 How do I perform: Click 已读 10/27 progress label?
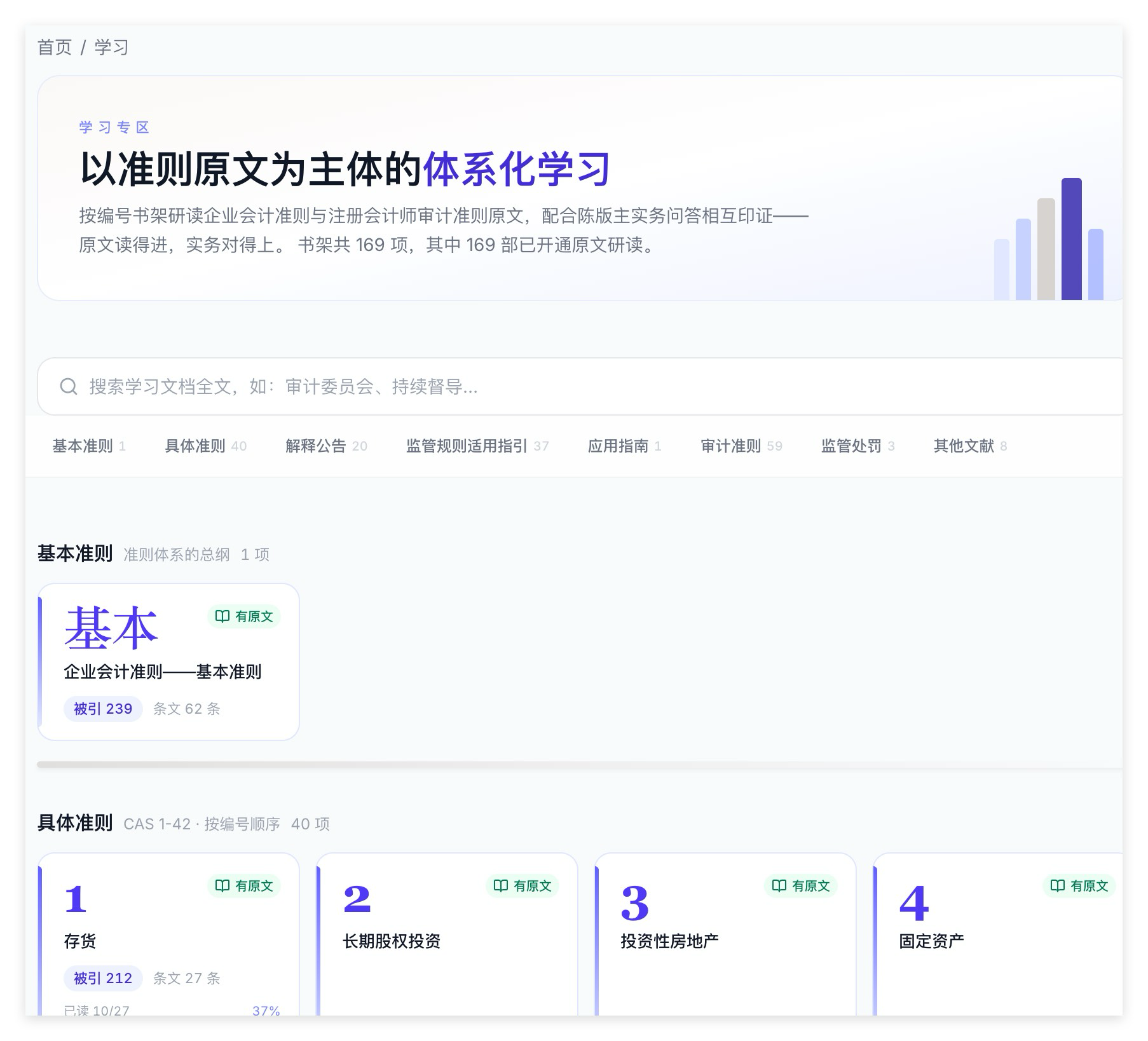coord(97,1010)
